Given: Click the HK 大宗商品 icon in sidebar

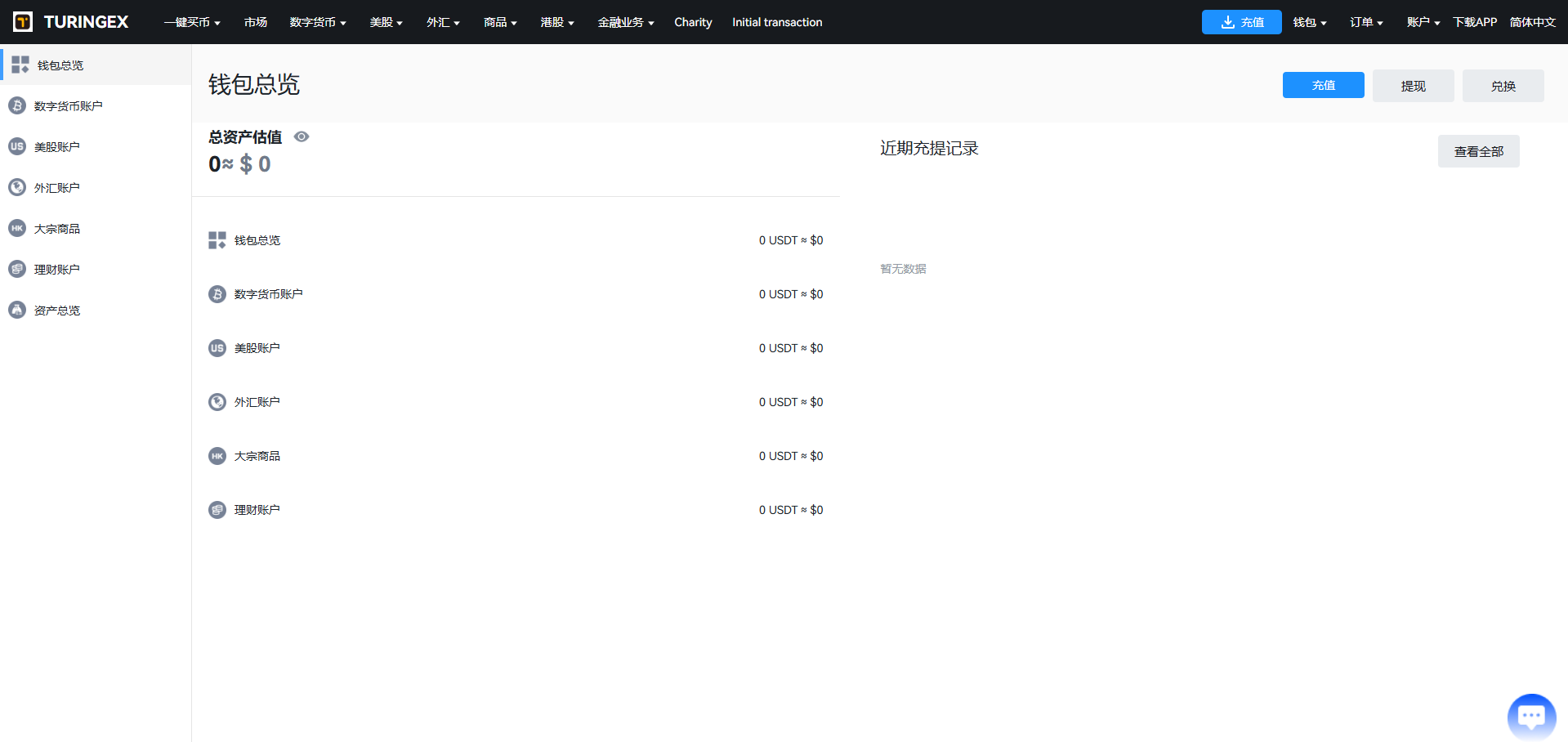Looking at the screenshot, I should 17,228.
